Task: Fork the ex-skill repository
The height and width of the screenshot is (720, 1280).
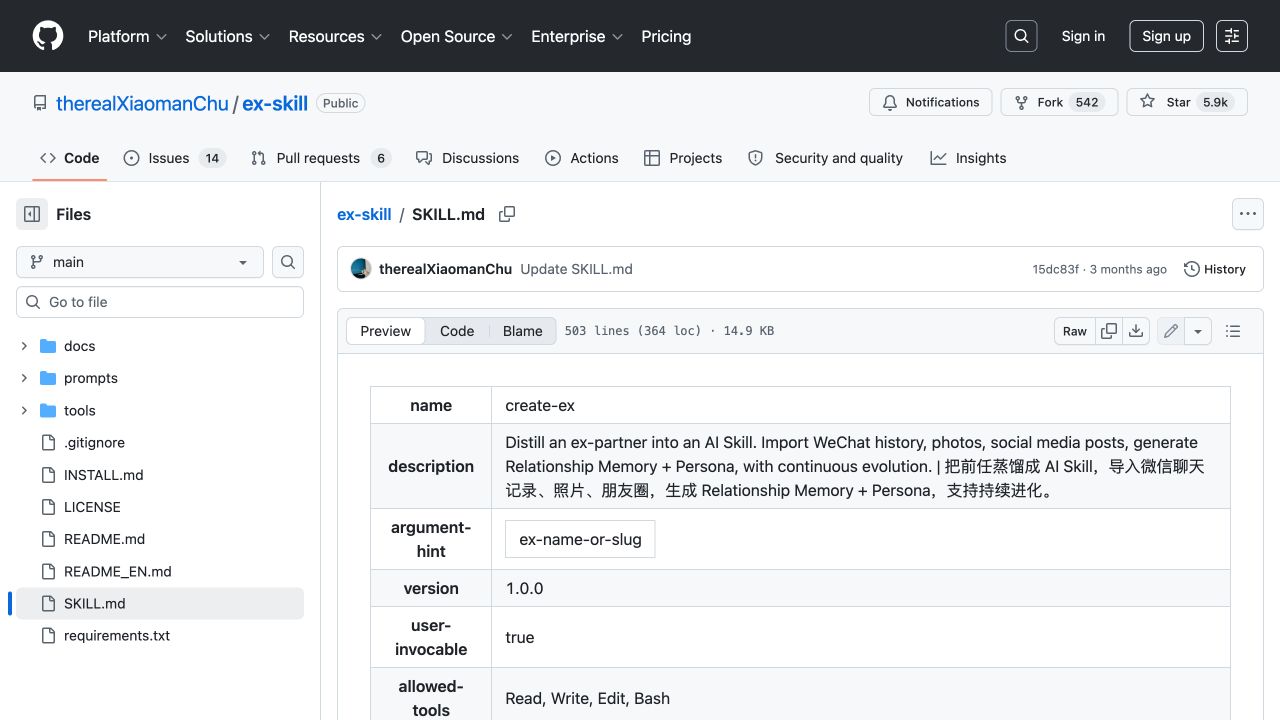Action: click(1058, 102)
